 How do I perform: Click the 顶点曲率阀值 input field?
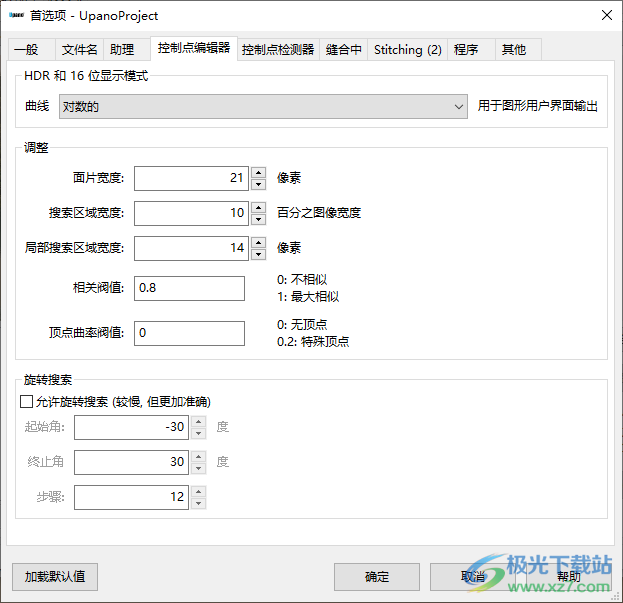(x=190, y=333)
